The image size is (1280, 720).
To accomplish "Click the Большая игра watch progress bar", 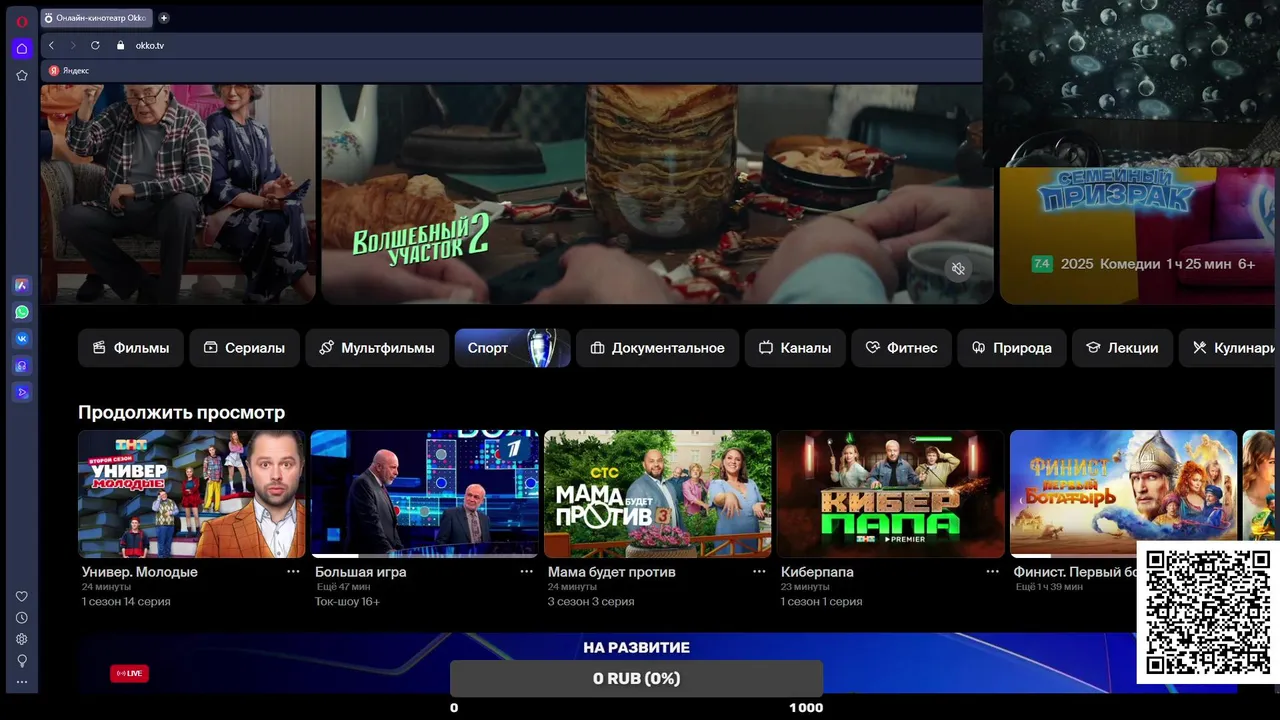I will click(424, 555).
